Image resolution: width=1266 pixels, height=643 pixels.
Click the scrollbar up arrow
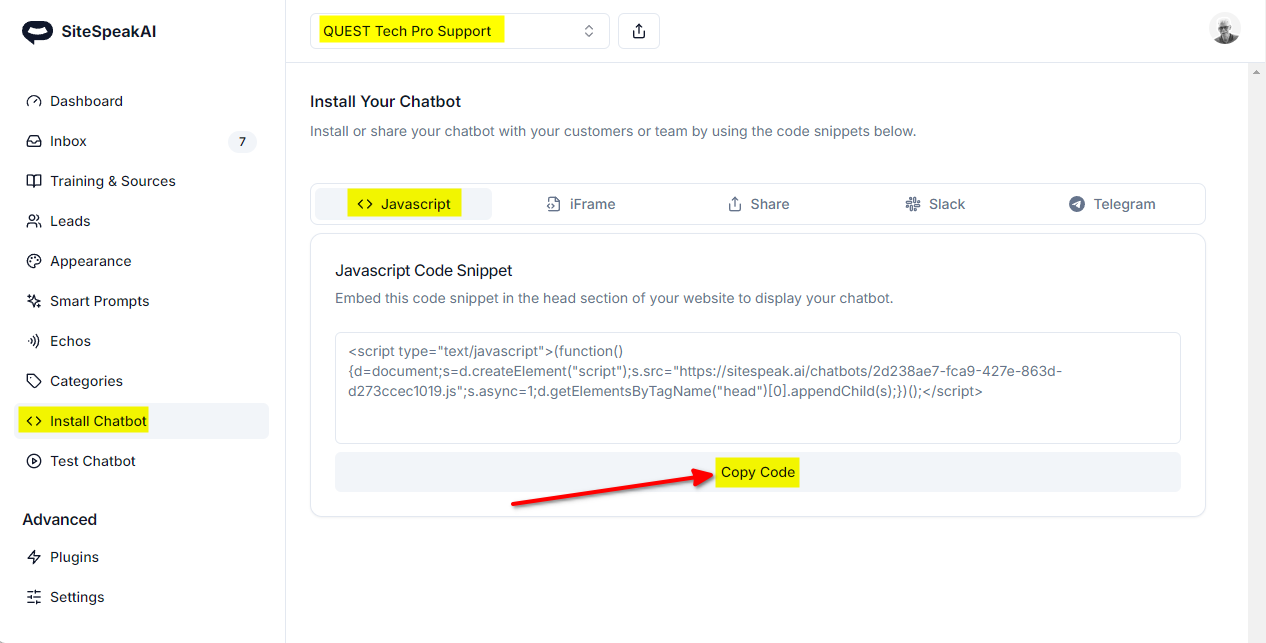[x=1257, y=72]
